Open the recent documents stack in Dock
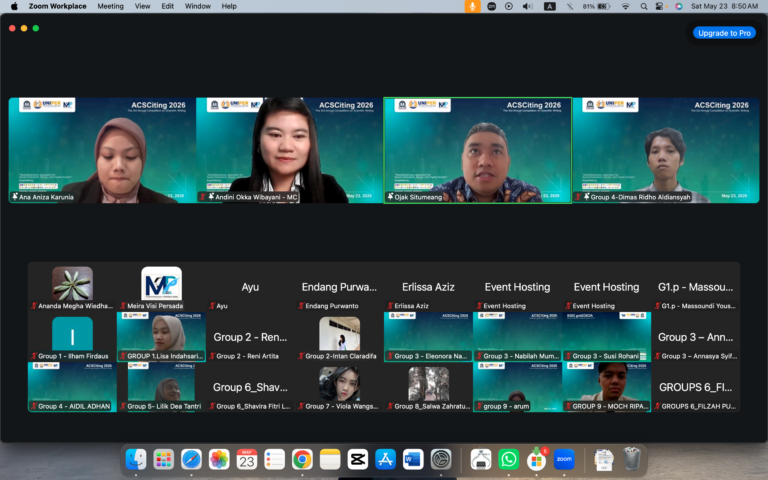The image size is (768, 480). (604, 459)
